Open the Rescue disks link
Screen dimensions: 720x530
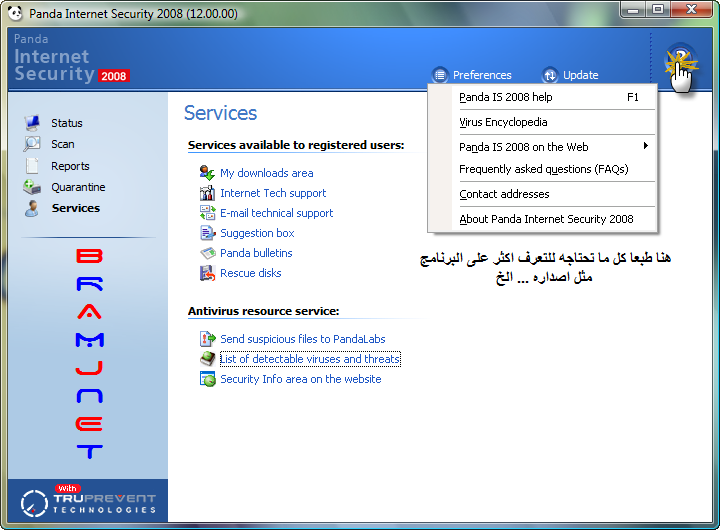[251, 273]
